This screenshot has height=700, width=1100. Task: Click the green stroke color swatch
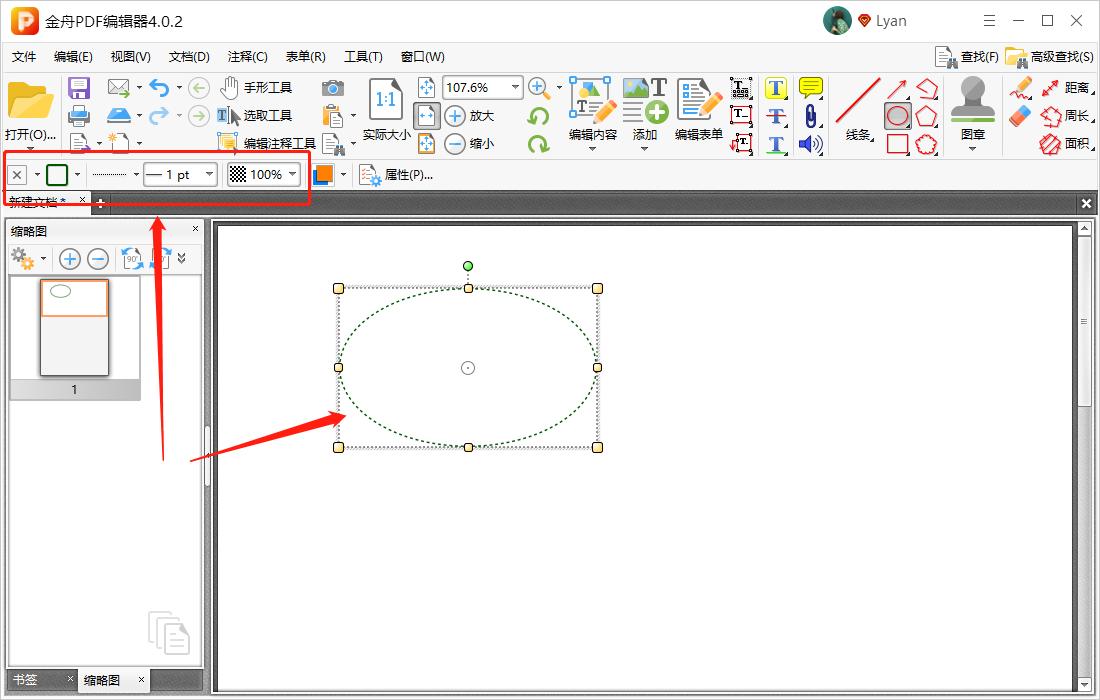(x=57, y=175)
